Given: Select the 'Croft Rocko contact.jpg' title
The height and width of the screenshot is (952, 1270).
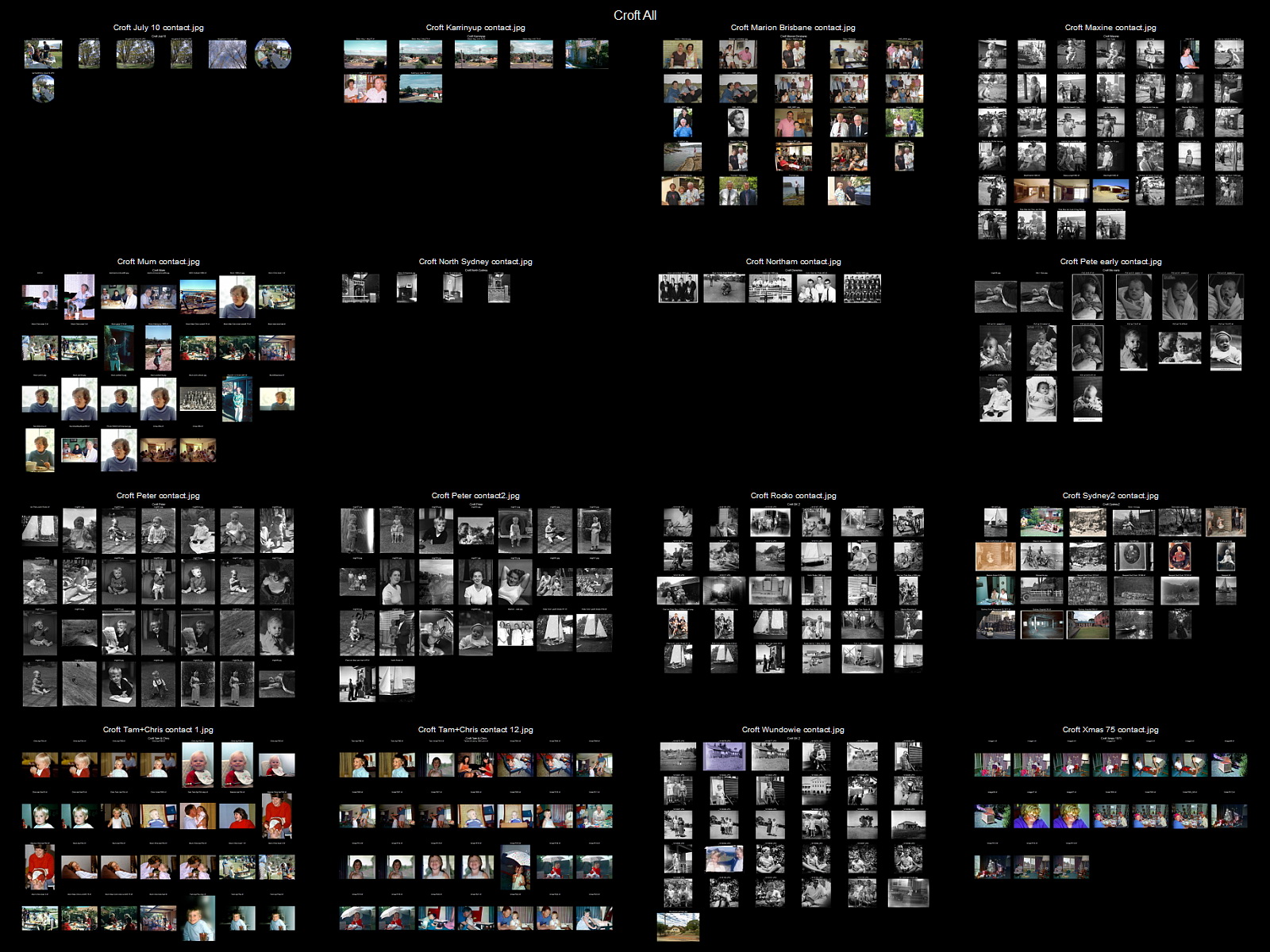Looking at the screenshot, I should pos(793,496).
